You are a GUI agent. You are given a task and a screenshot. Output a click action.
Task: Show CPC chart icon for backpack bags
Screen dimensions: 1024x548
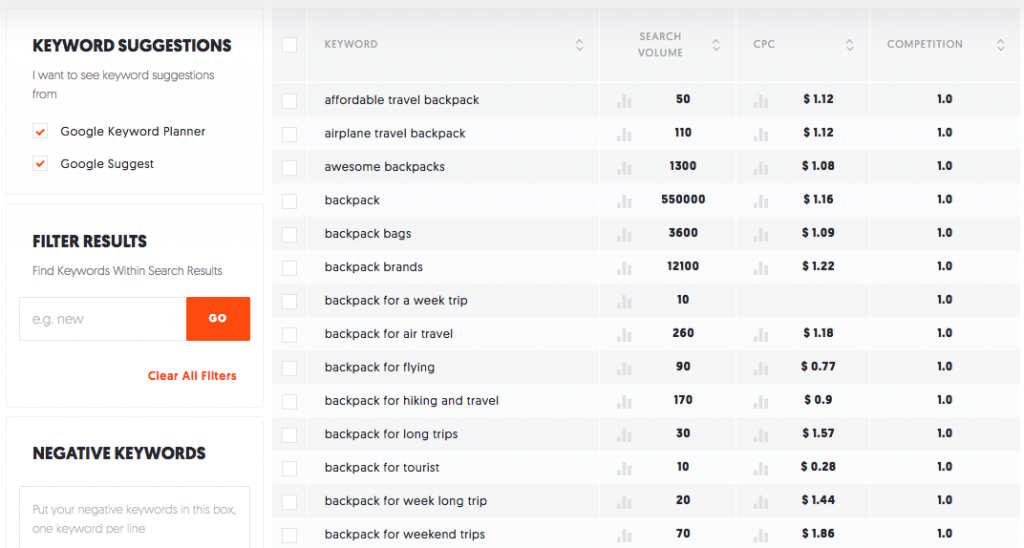(x=761, y=234)
